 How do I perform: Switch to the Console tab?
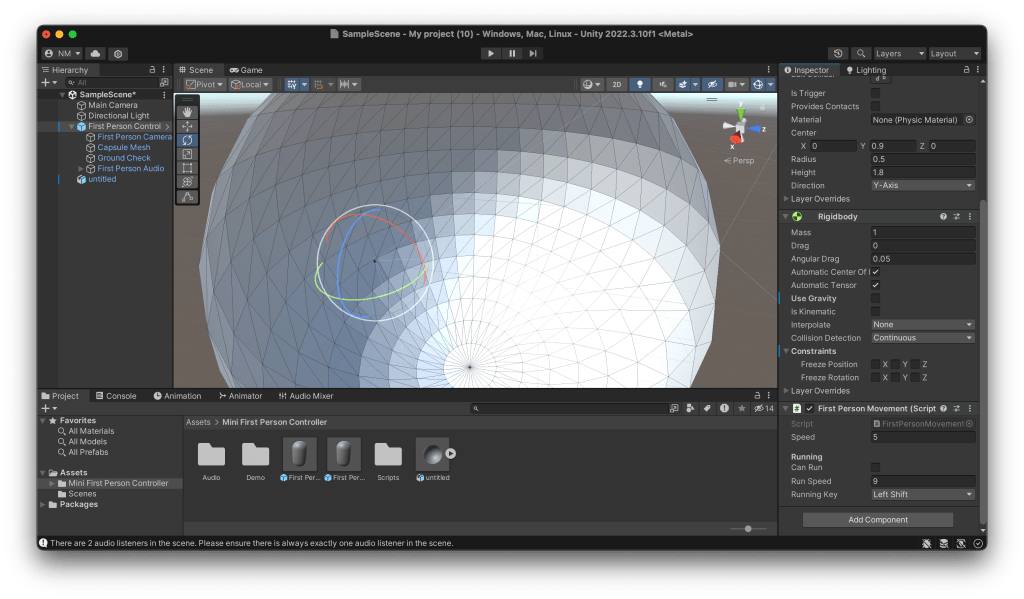click(x=115, y=396)
